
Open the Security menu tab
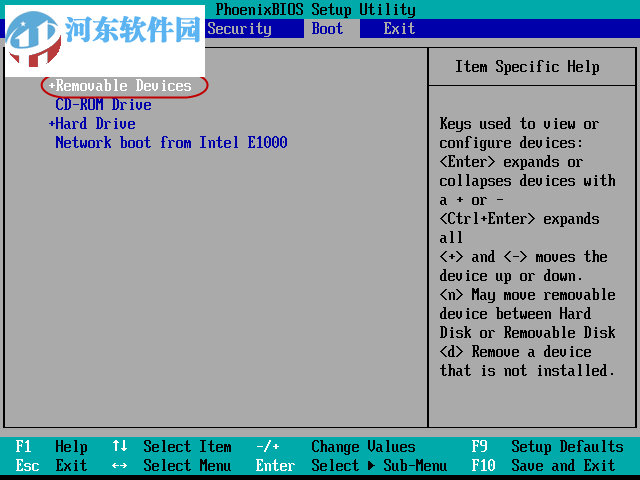tap(239, 29)
